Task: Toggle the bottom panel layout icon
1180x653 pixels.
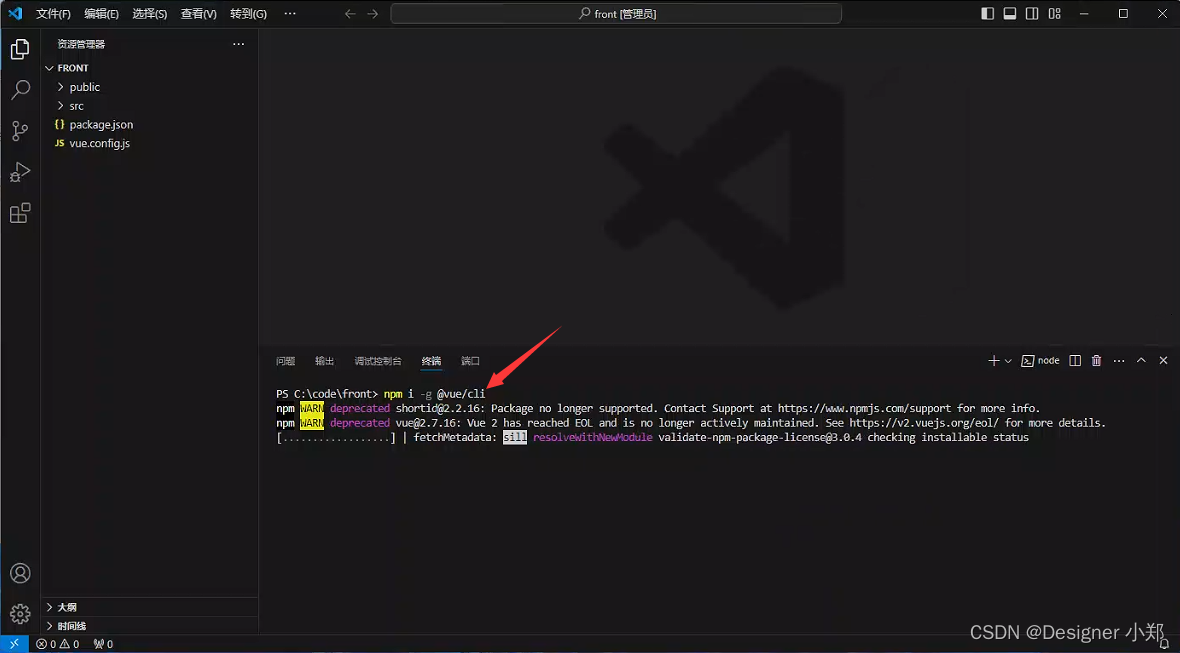Action: point(1010,14)
